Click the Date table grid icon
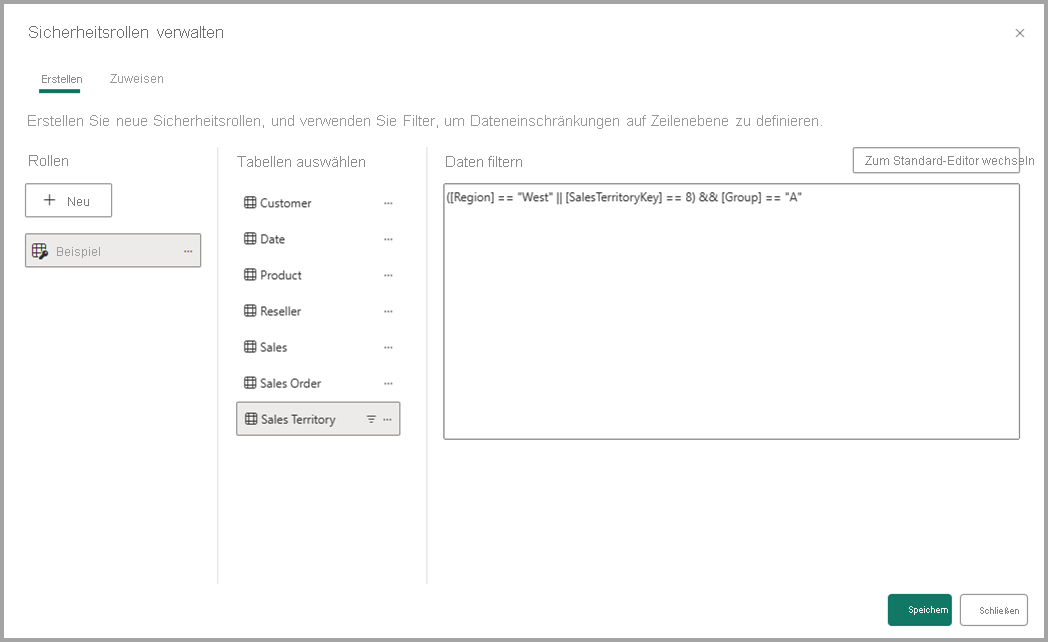Viewport: 1048px width, 642px height. click(250, 238)
